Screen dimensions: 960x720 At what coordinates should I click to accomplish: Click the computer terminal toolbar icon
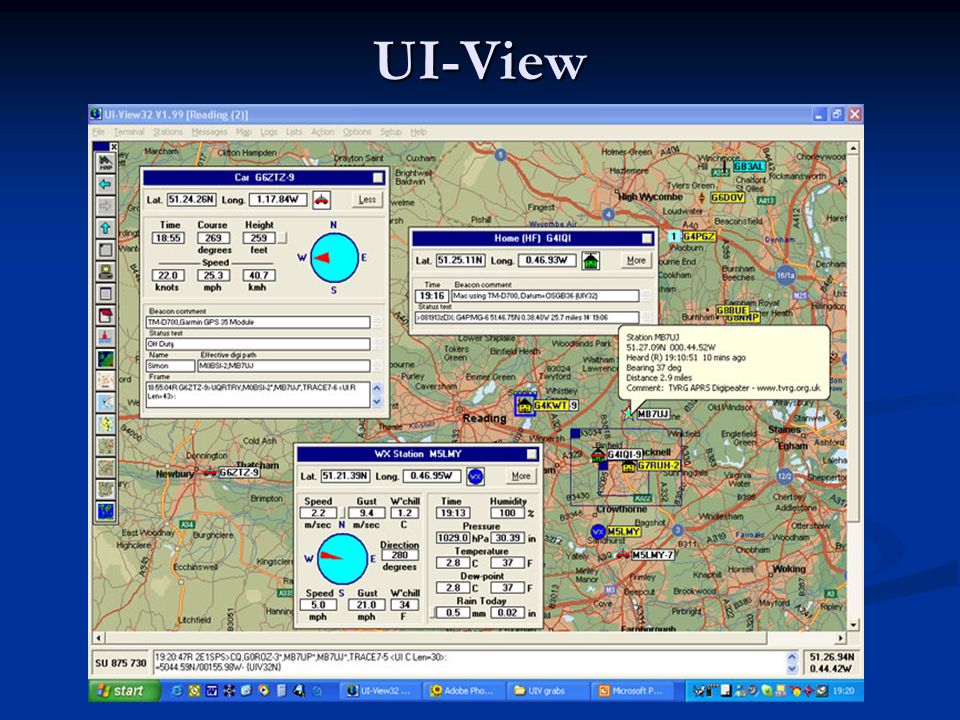[105, 272]
